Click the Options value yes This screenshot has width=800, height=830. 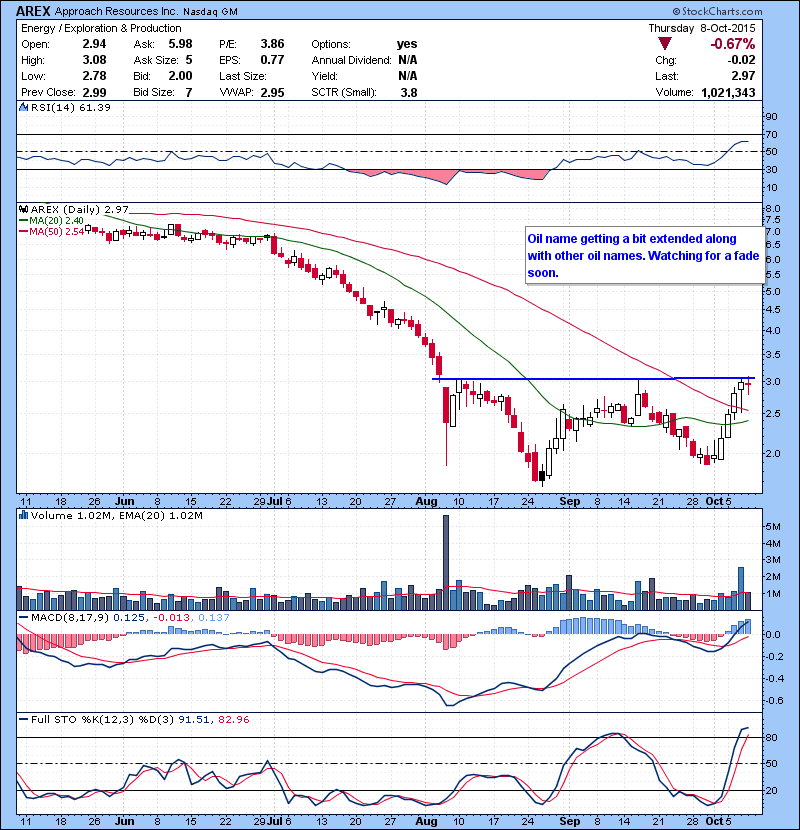pyautogui.click(x=407, y=44)
